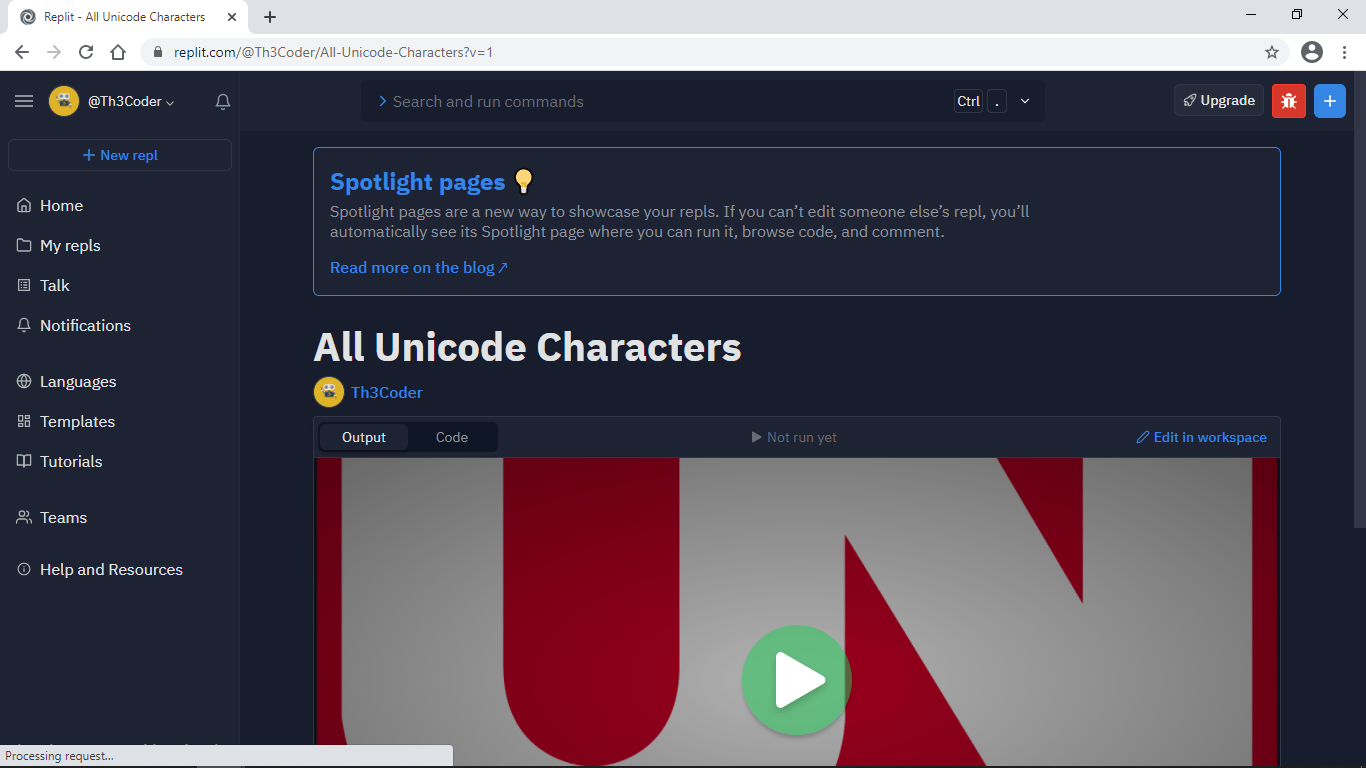Click the Spotlight pages heading
Viewport: 1366px width, 768px height.
(x=418, y=182)
